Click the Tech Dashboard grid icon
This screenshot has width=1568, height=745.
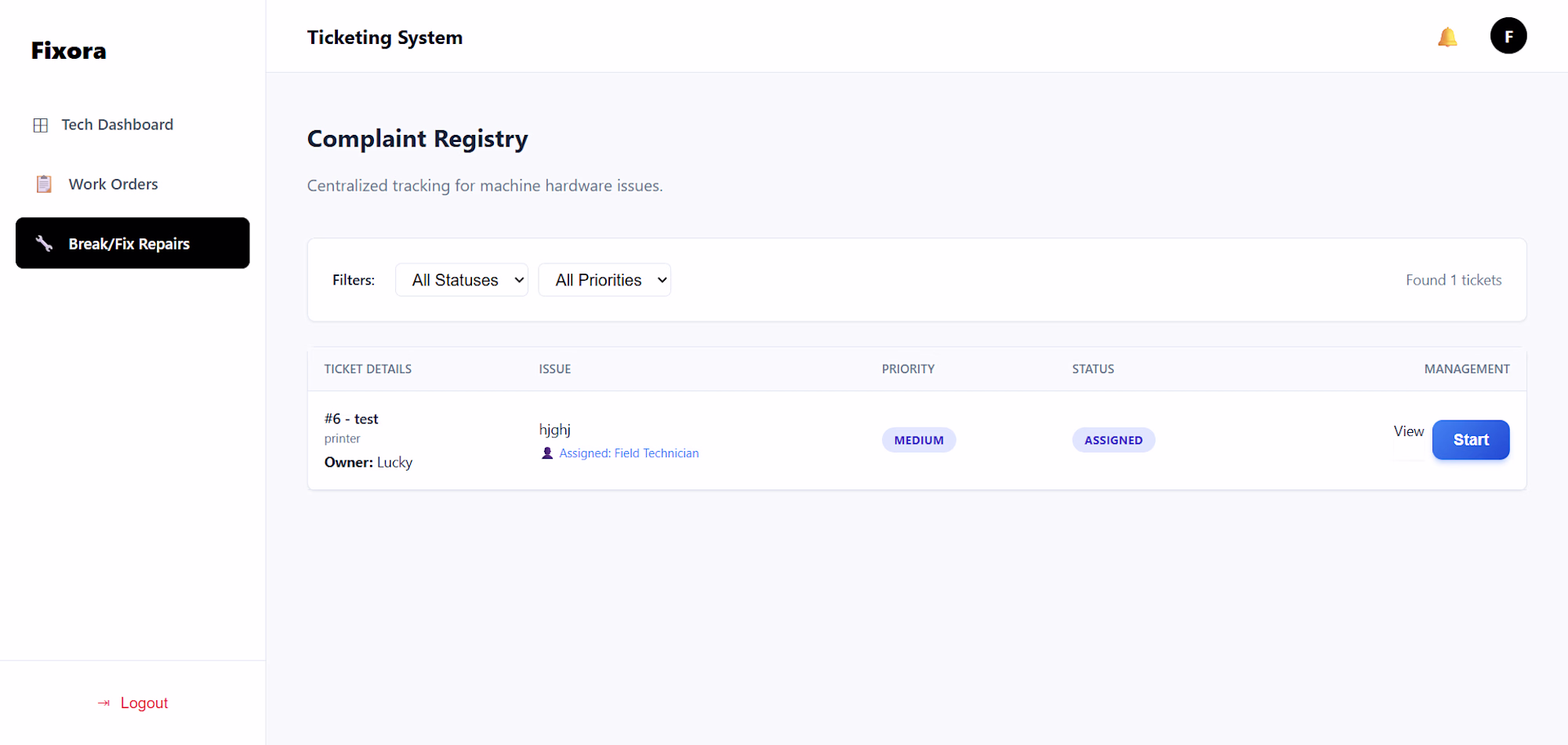tap(41, 125)
